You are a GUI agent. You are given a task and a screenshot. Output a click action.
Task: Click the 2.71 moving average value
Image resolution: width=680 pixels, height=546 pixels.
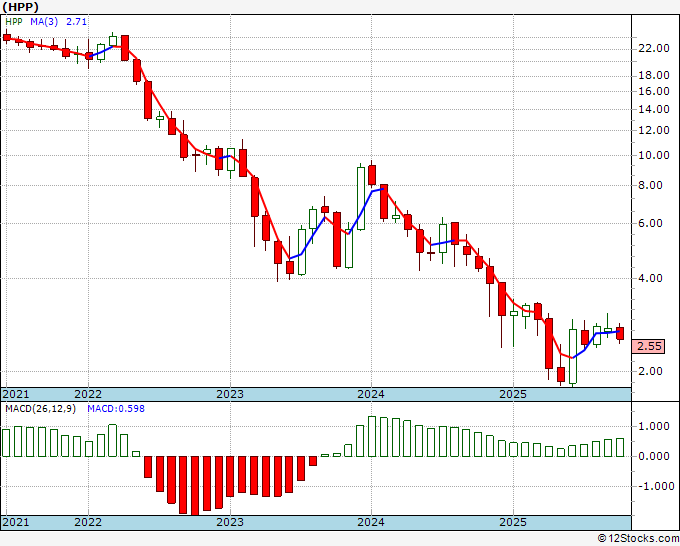point(76,21)
